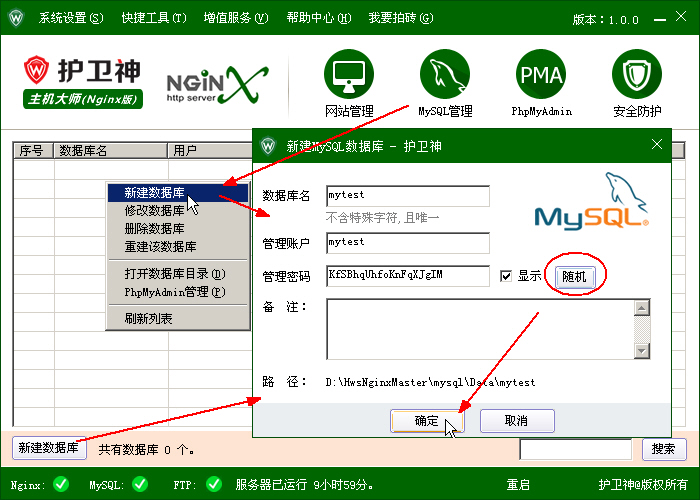This screenshot has height=500, width=700.
Task: Confirm the dialog with 确定
Action: click(x=427, y=421)
